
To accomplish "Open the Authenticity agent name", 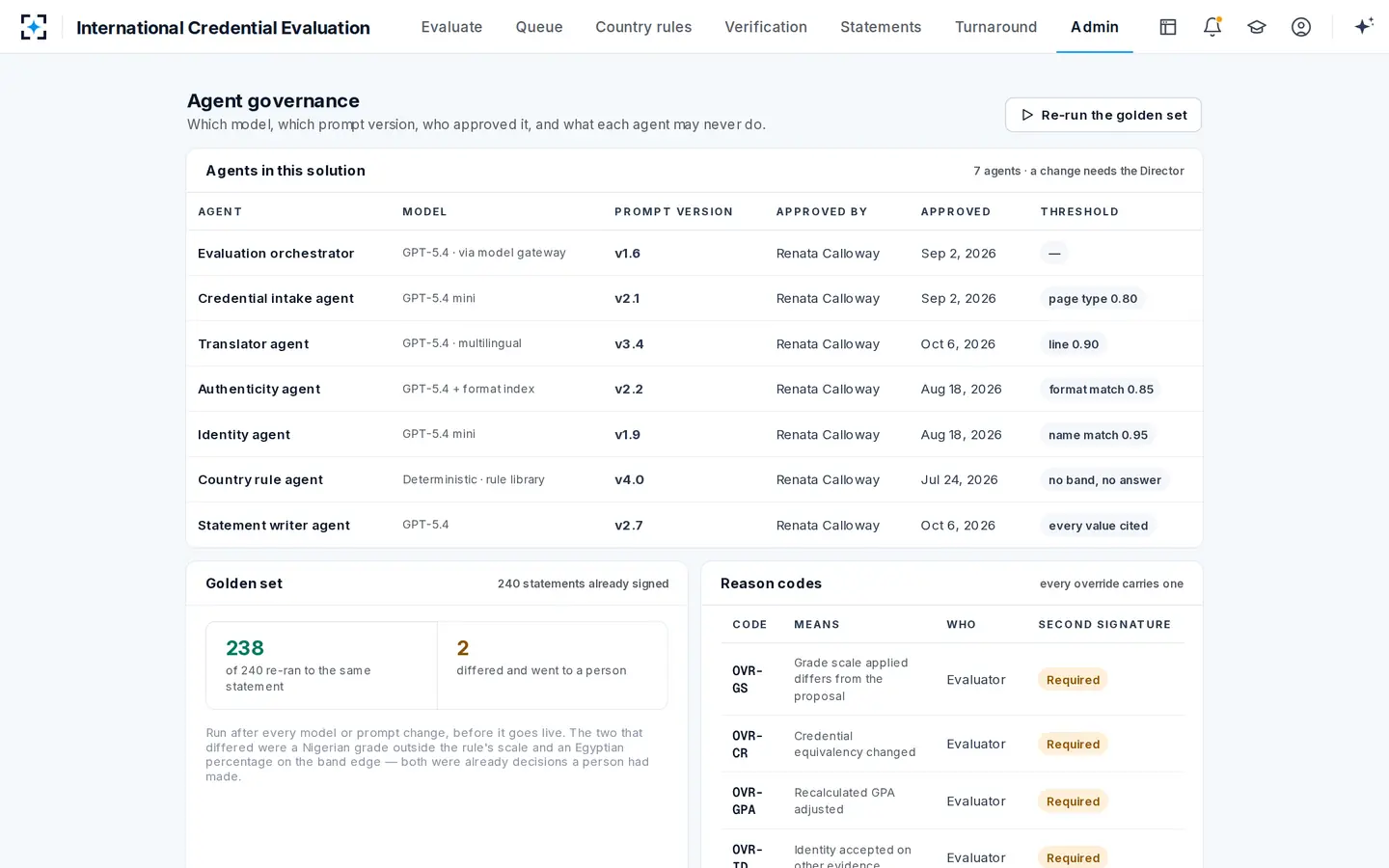I will [x=259, y=390].
